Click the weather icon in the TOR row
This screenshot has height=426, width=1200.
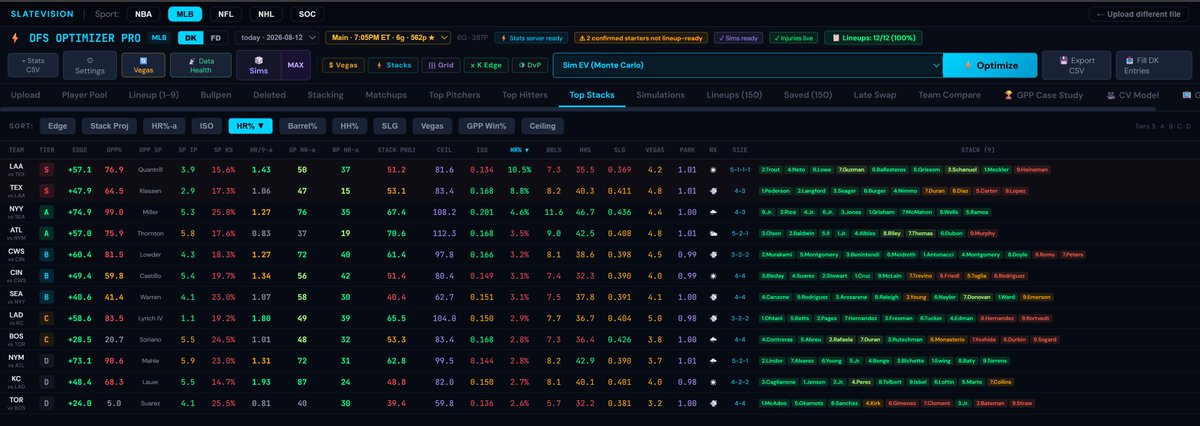pyautogui.click(x=713, y=402)
